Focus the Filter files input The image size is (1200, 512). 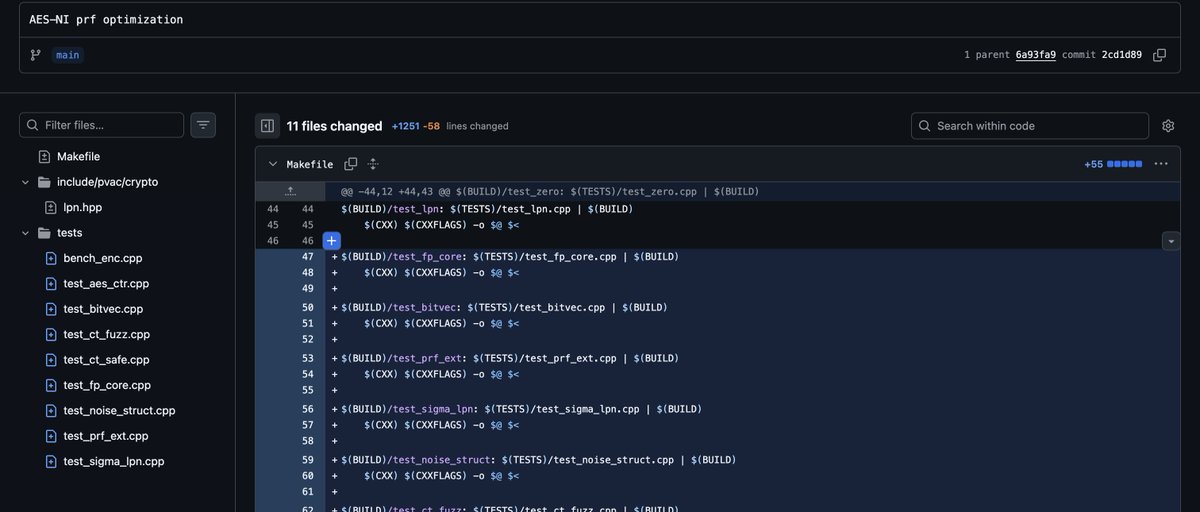tap(102, 125)
